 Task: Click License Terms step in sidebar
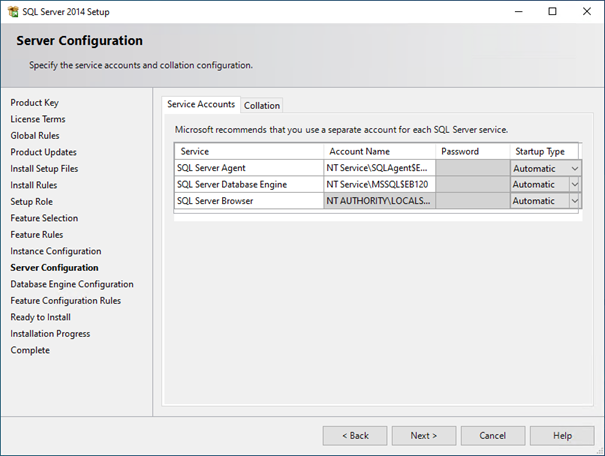pos(38,119)
